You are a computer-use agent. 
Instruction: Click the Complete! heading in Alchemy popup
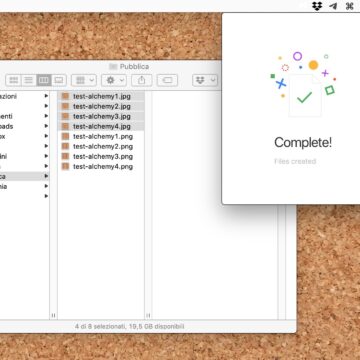[303, 143]
